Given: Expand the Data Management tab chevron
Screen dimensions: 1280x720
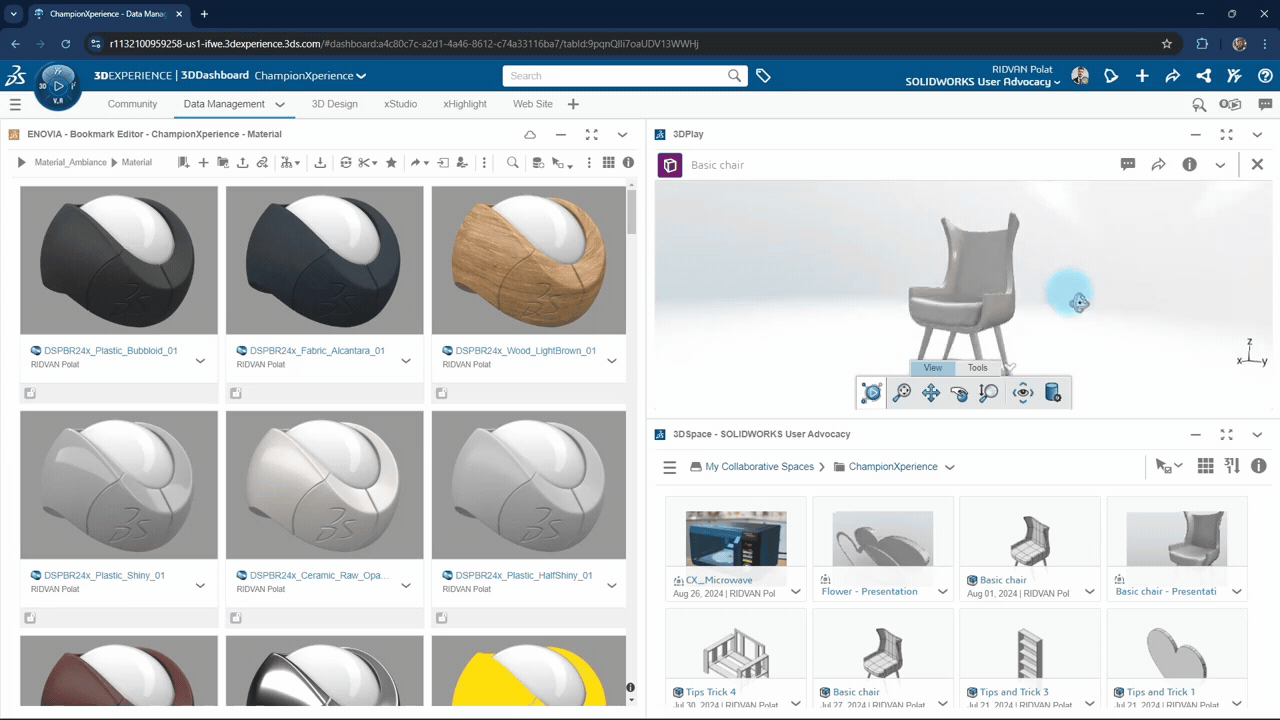Looking at the screenshot, I should [280, 104].
